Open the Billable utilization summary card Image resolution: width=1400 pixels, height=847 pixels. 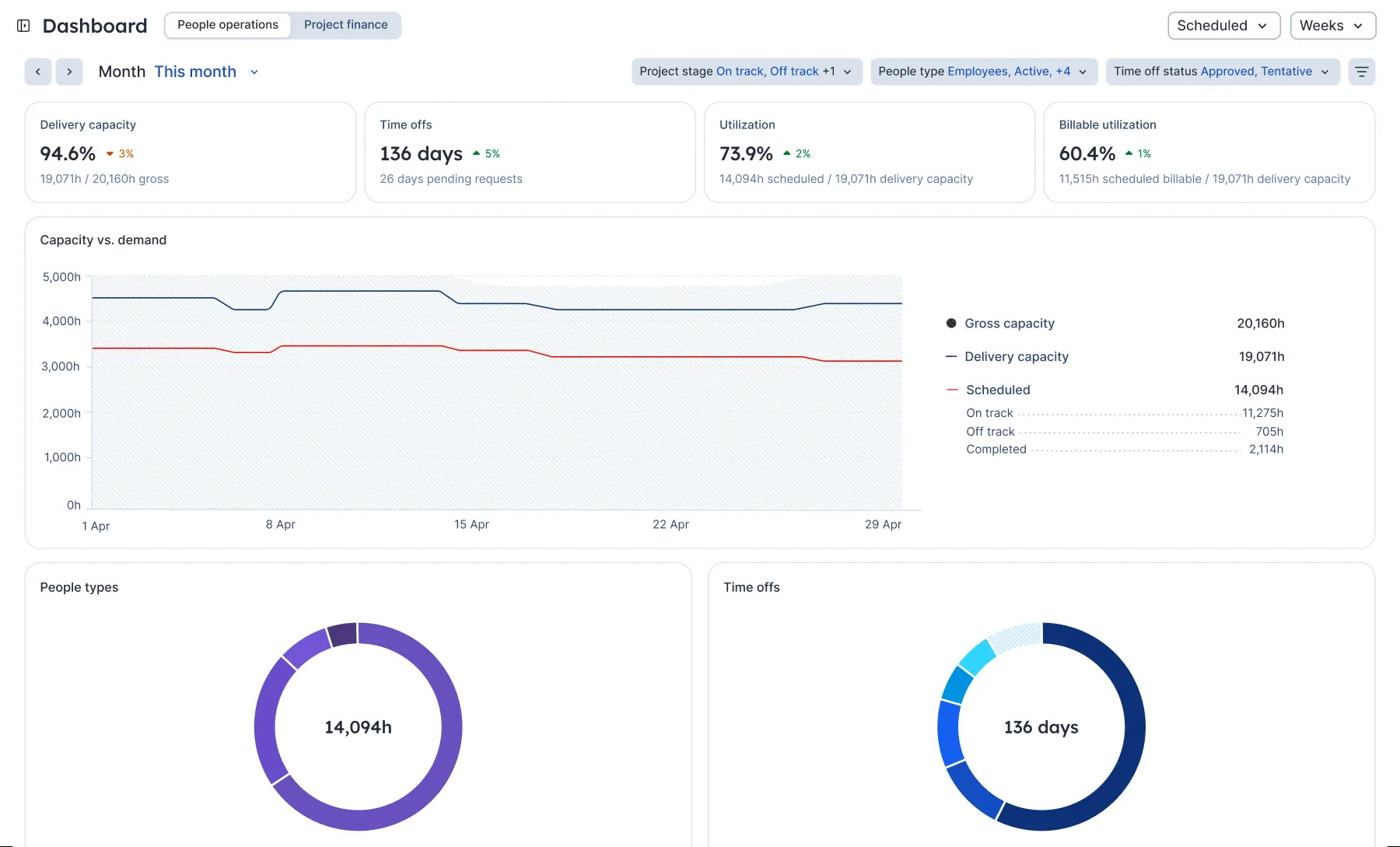click(x=1209, y=152)
